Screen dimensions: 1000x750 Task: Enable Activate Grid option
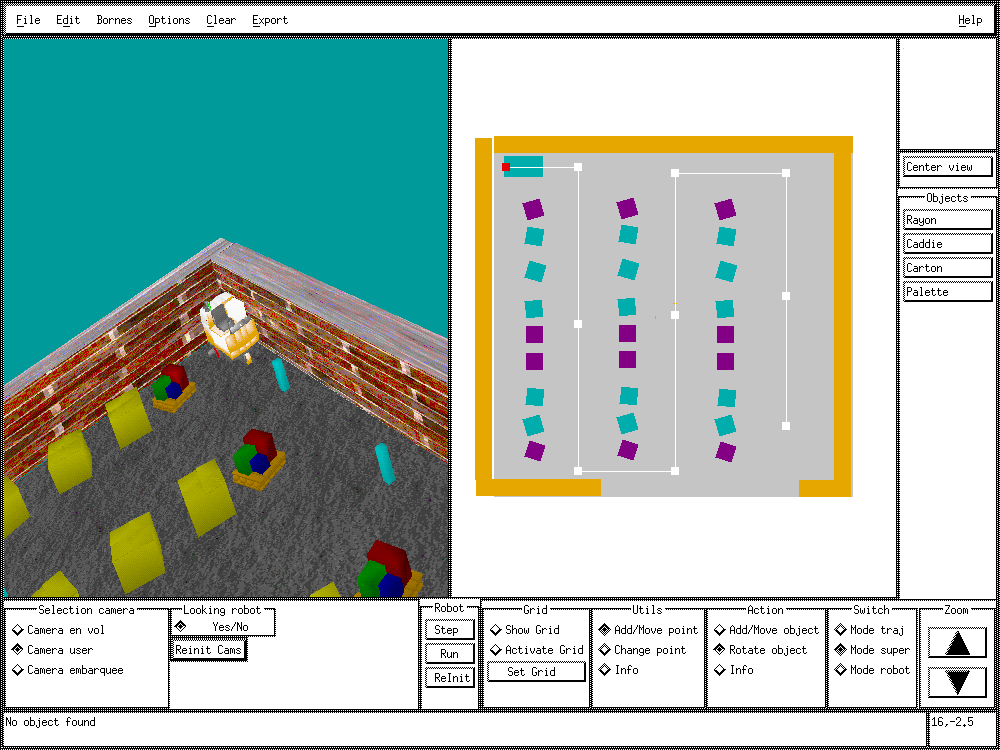point(496,650)
